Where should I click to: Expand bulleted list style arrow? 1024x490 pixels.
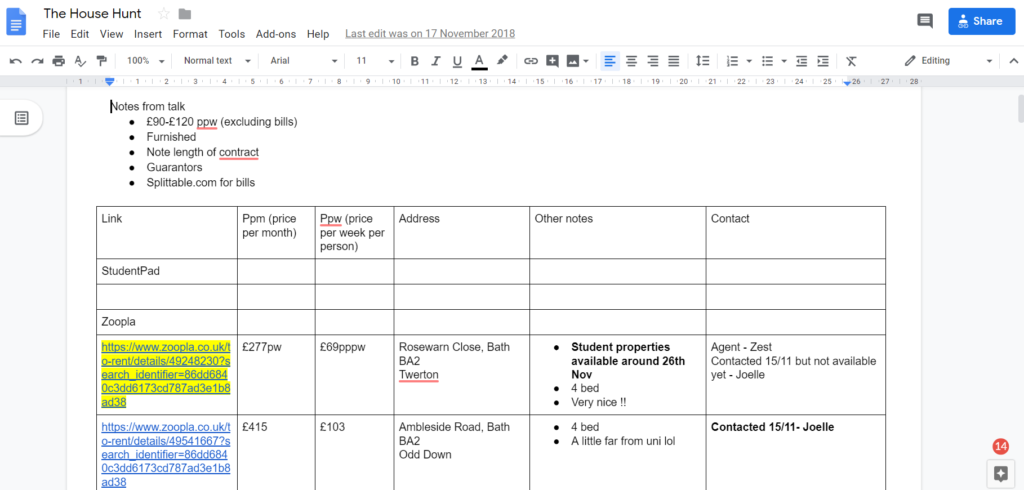click(784, 61)
